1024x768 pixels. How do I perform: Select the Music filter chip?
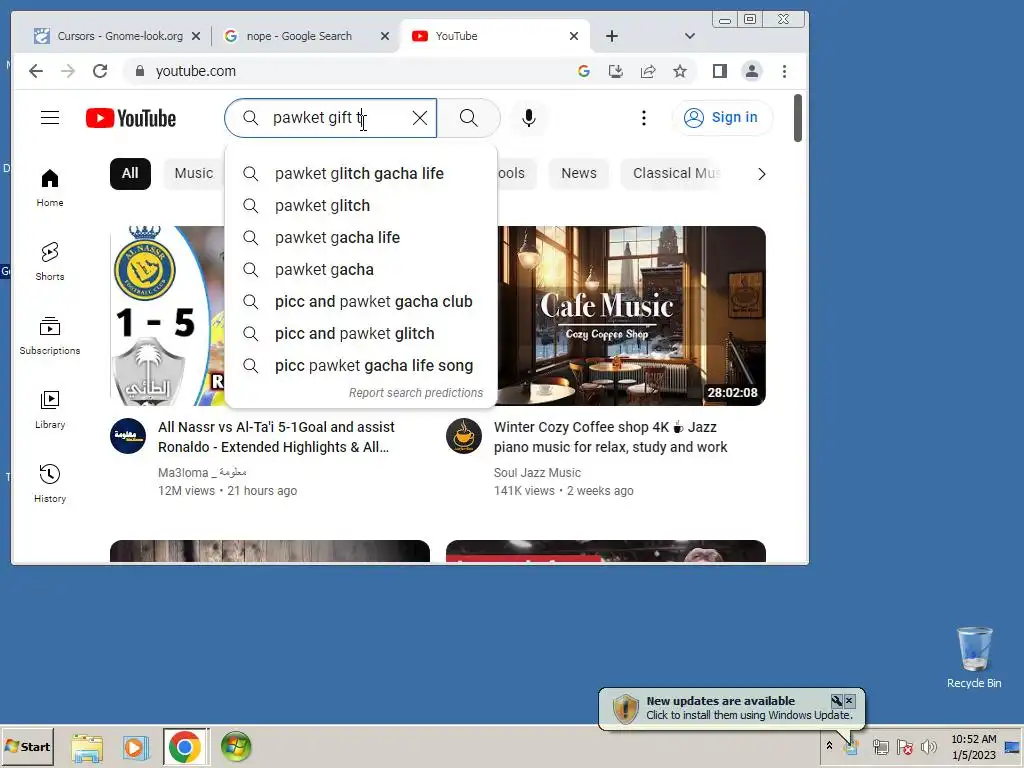(193, 174)
